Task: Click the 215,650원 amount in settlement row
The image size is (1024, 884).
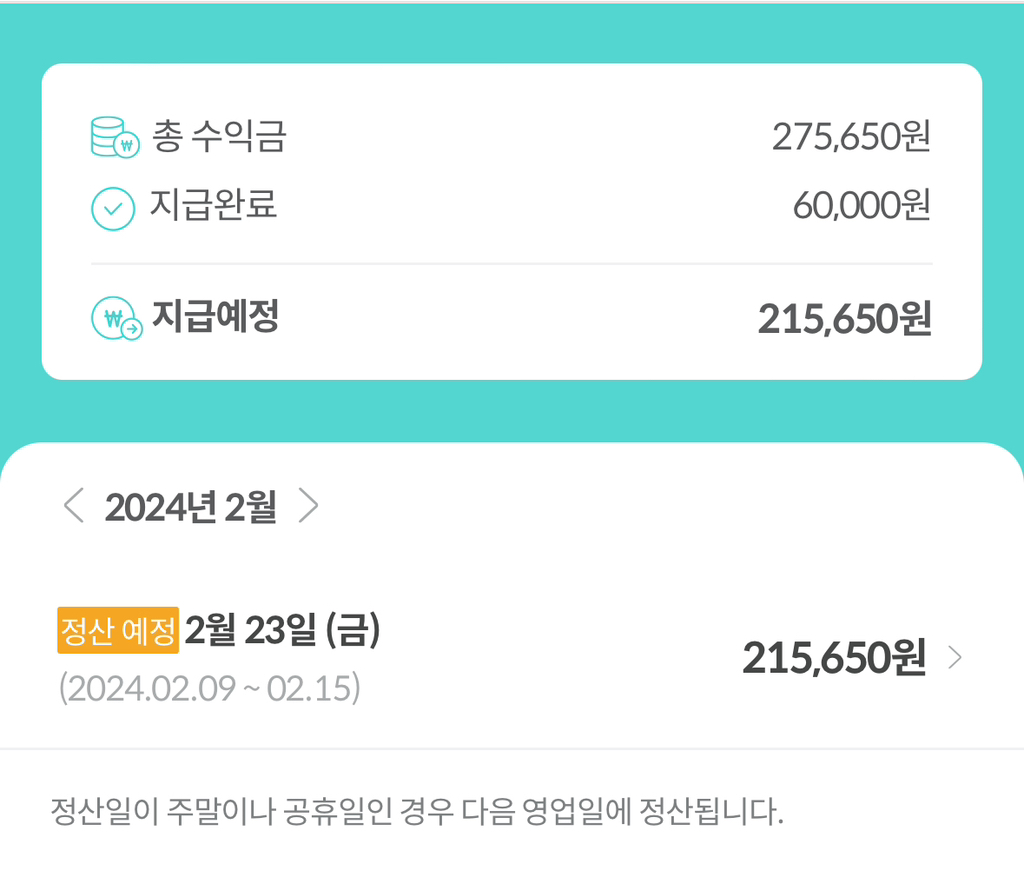Action: [833, 658]
